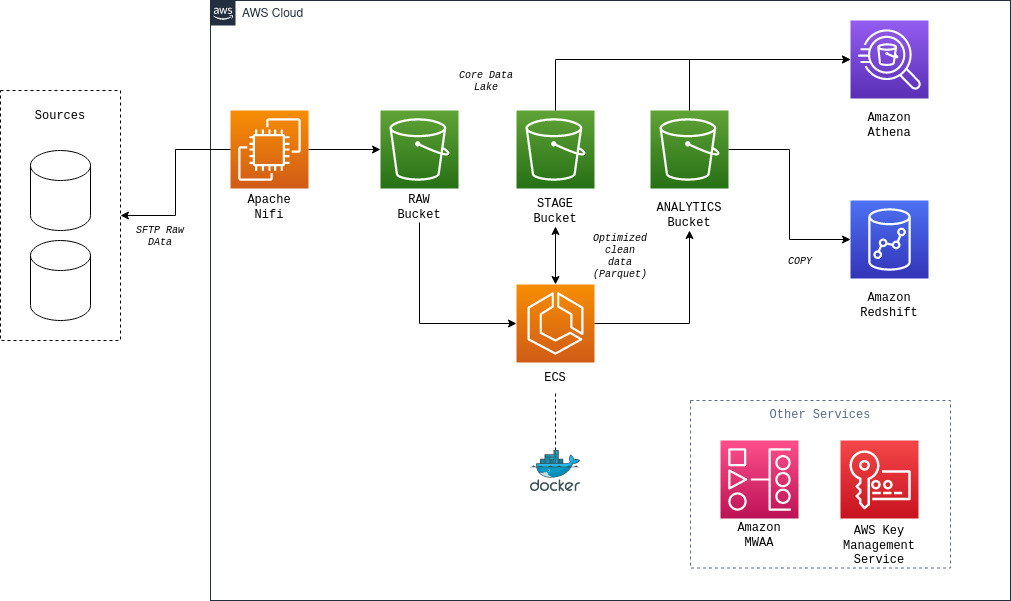1011x601 pixels.
Task: Select the Amazon MWAA icon
Action: 759,479
